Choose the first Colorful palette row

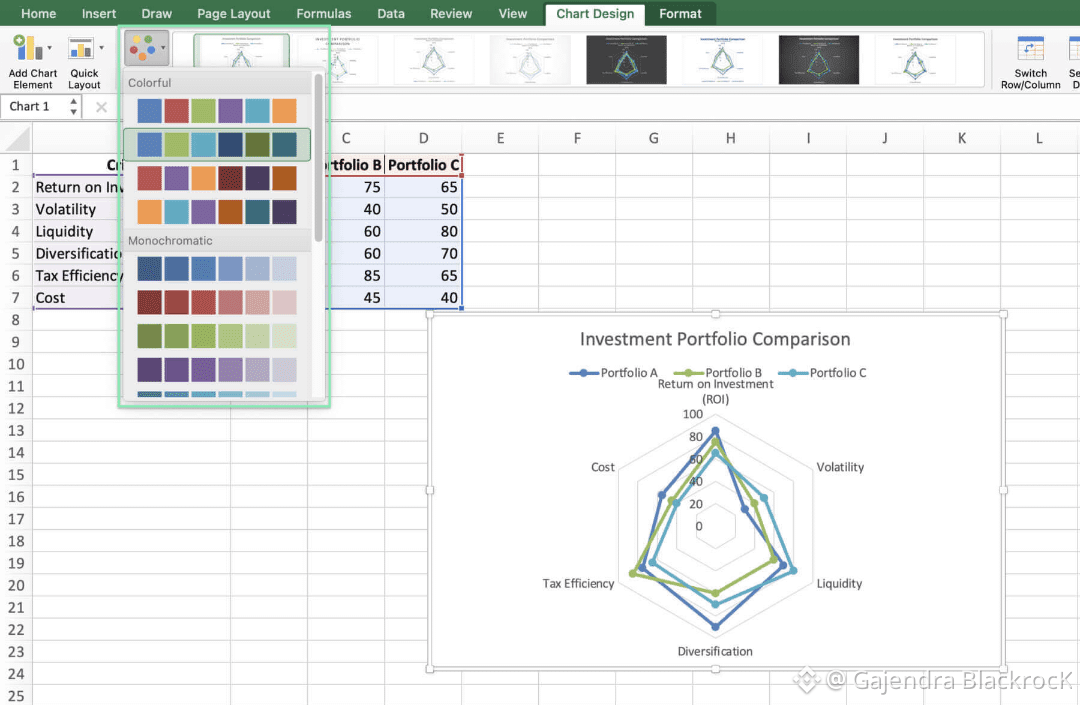217,111
